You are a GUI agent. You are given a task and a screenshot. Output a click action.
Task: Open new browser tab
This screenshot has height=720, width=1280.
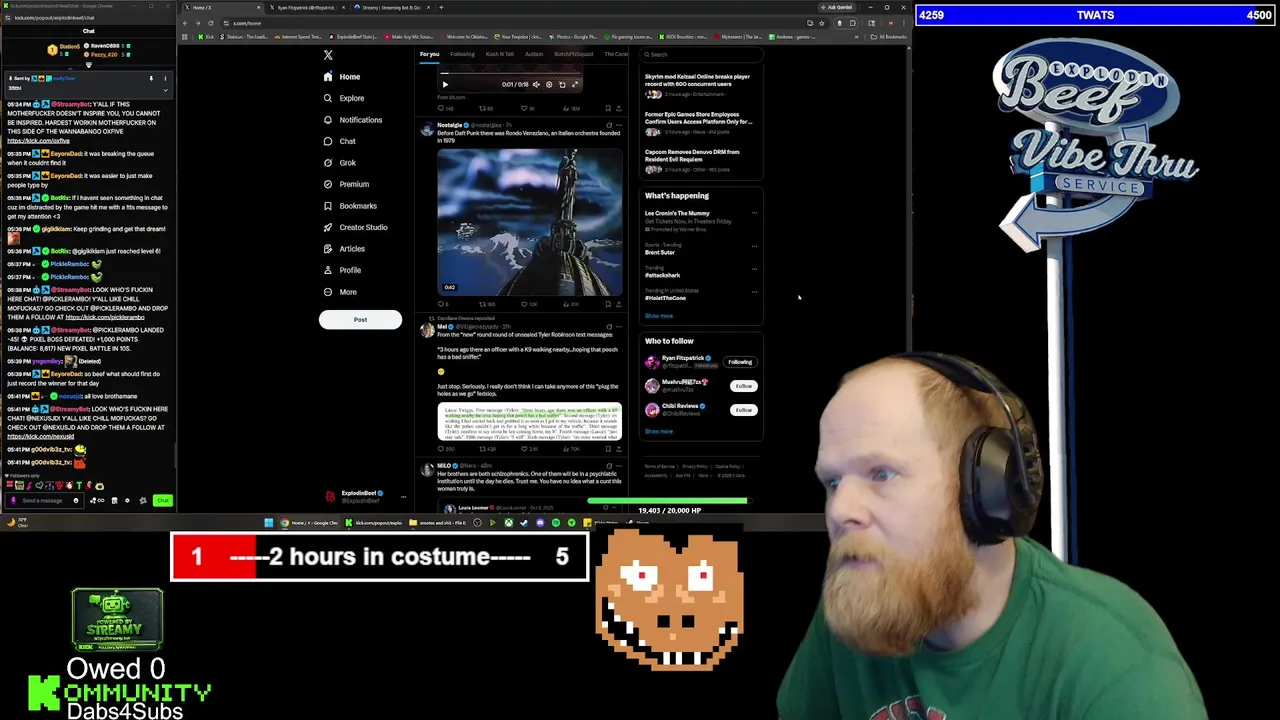[441, 7]
